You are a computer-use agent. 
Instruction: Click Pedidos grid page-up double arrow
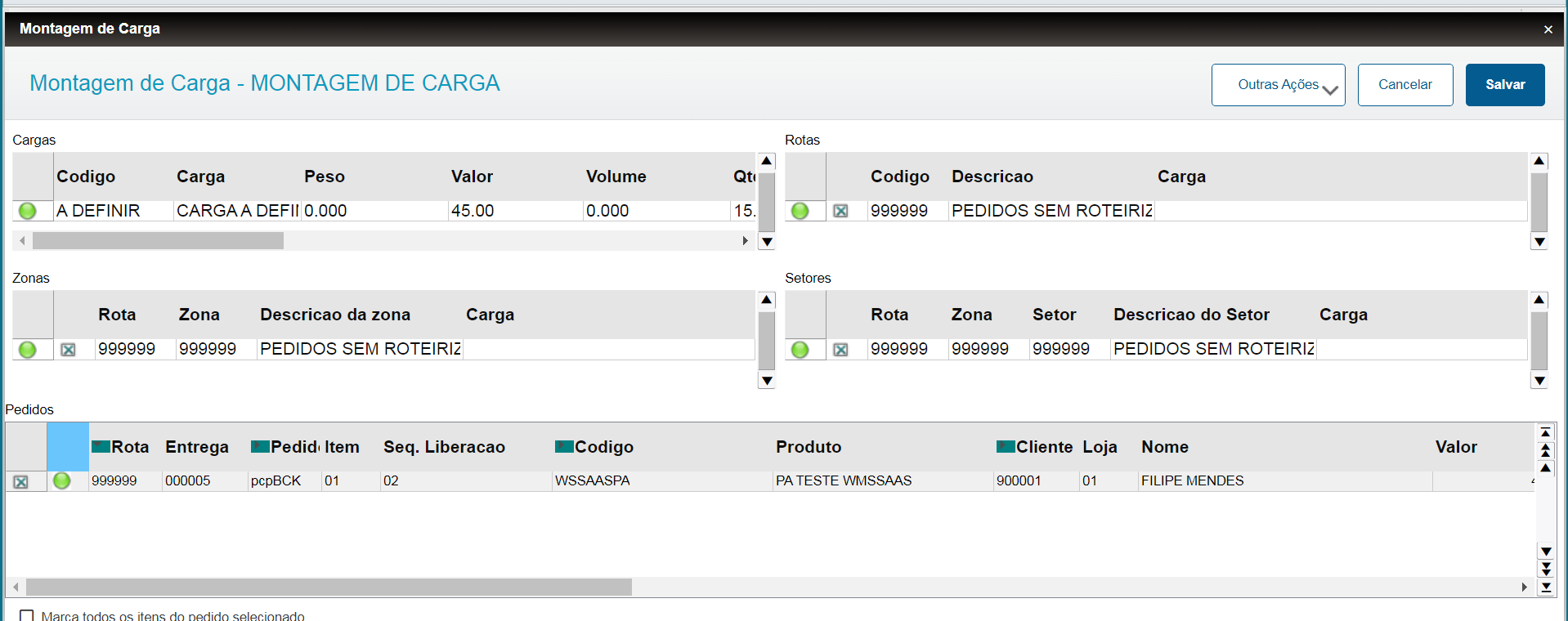coord(1545,450)
